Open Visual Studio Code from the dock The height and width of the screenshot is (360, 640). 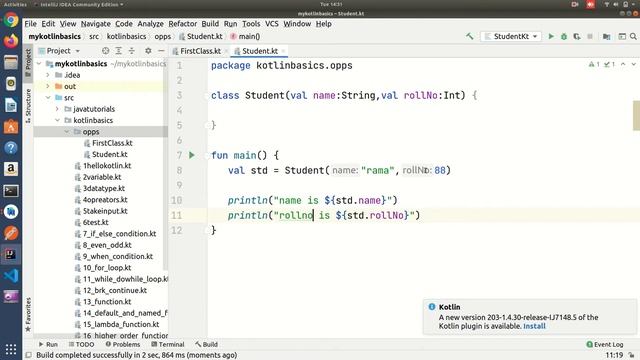coord(11,276)
